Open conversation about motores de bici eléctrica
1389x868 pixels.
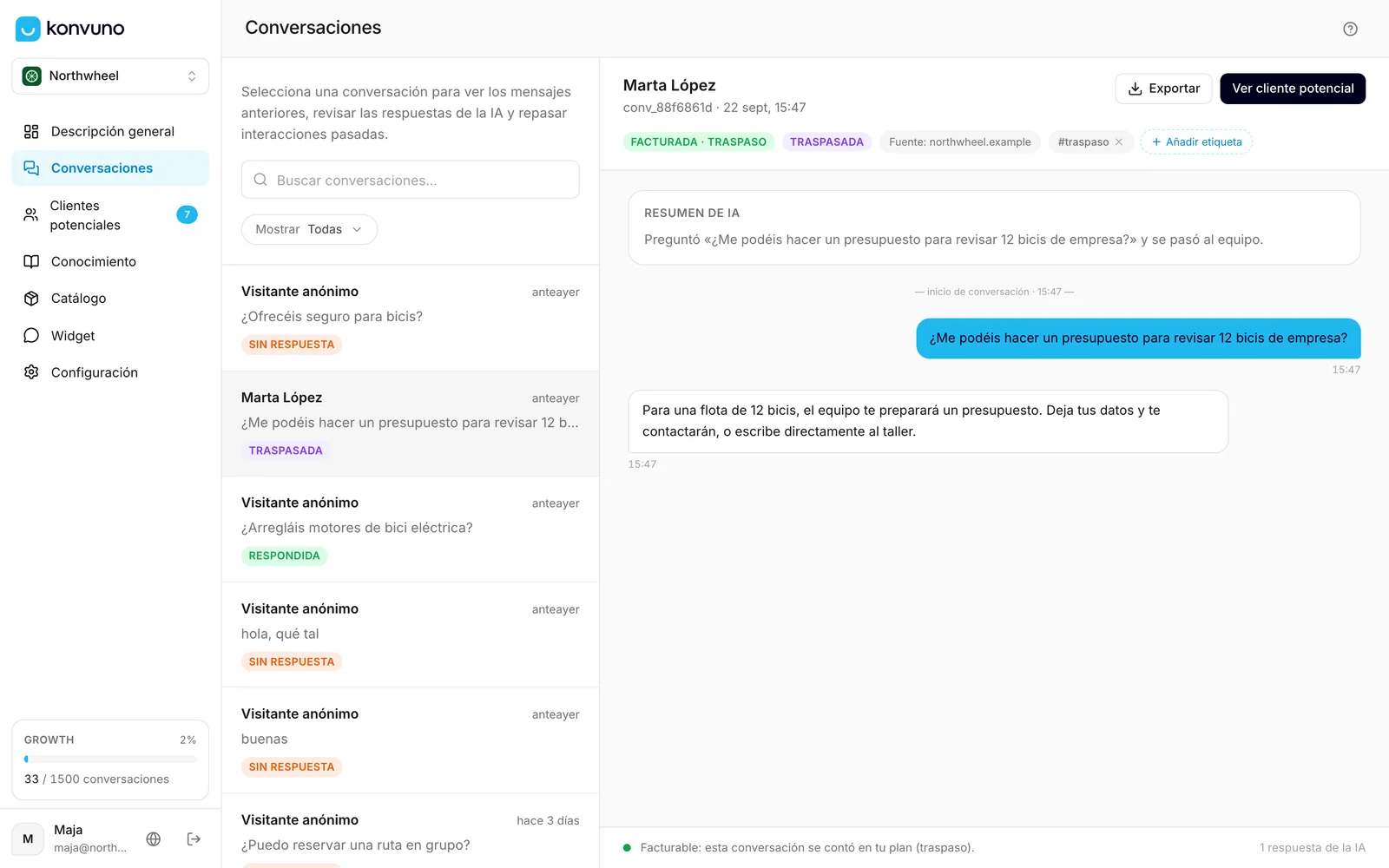pos(411,529)
